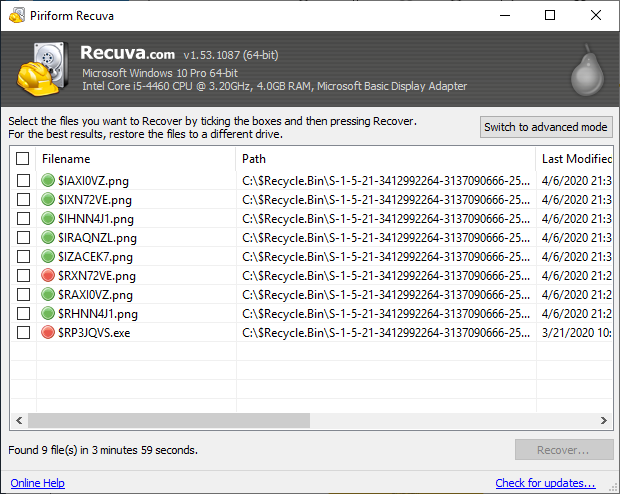Select file name $RAXI0VZ.png
The image size is (620, 494).
pos(95,295)
